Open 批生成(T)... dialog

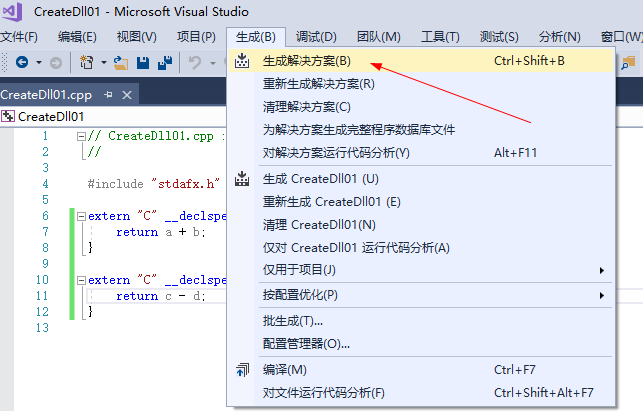coord(421,321)
